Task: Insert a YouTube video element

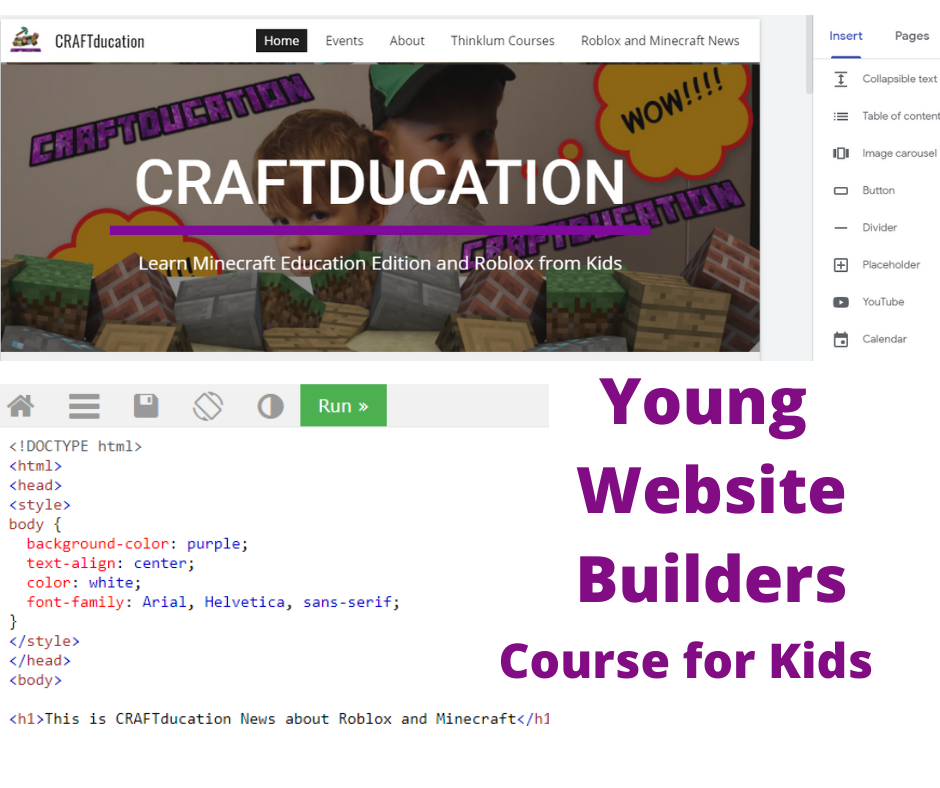Action: [x=888, y=301]
